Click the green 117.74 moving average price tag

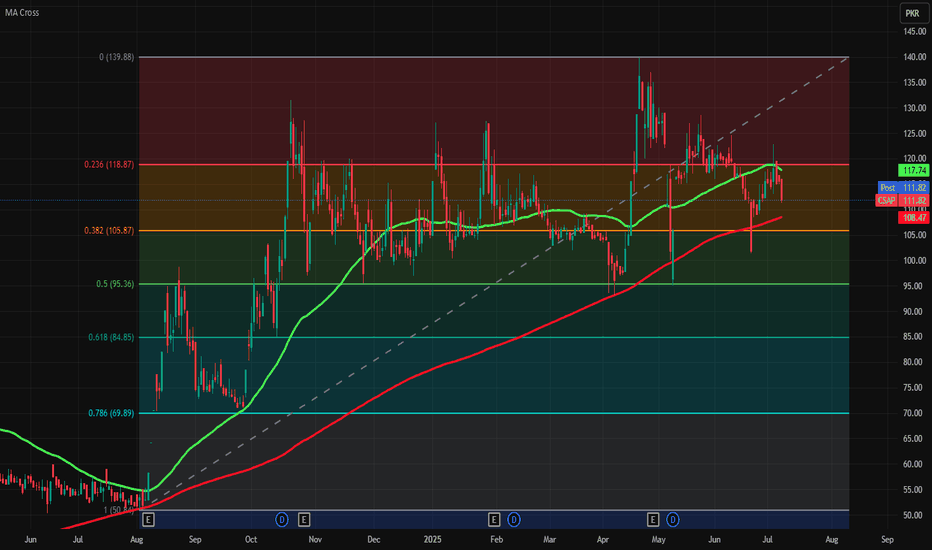pos(914,171)
